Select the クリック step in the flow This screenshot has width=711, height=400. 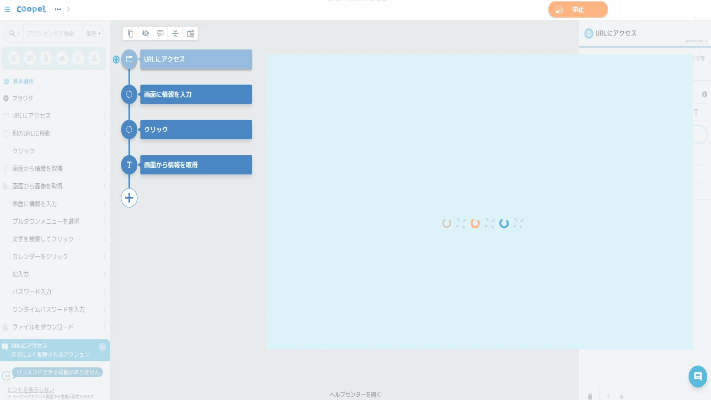coord(196,130)
